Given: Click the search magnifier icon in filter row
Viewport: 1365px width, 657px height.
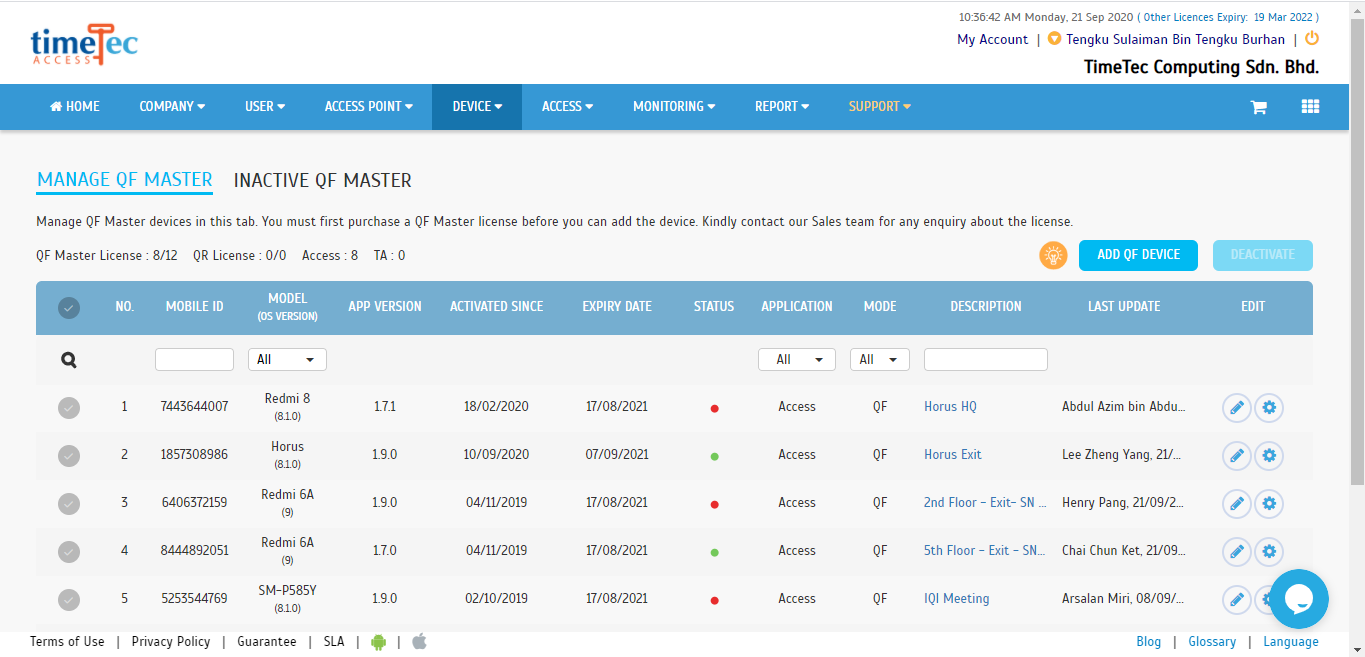Looking at the screenshot, I should (69, 360).
